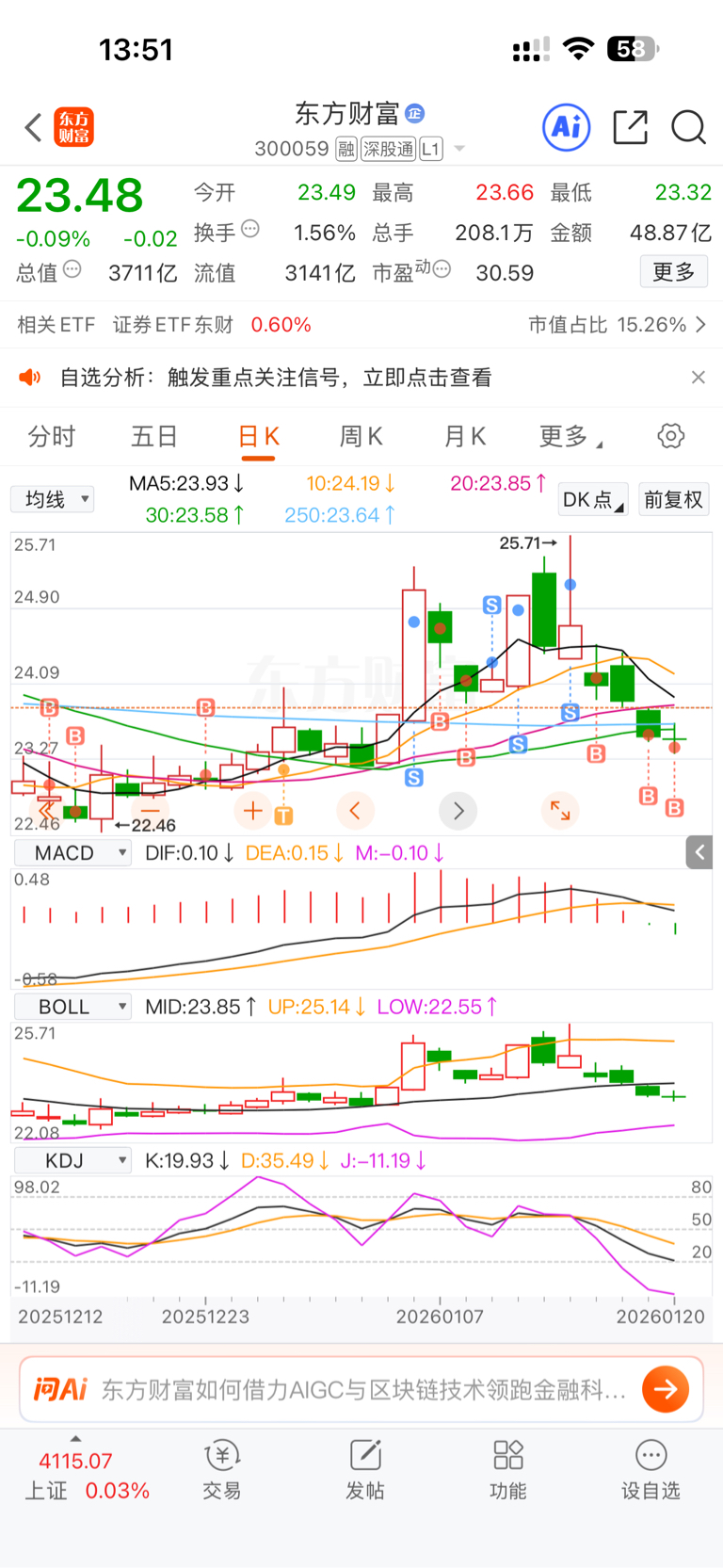This screenshot has height=1568, width=723.
Task: Tap the 20260120 date label
Action: 660,1317
